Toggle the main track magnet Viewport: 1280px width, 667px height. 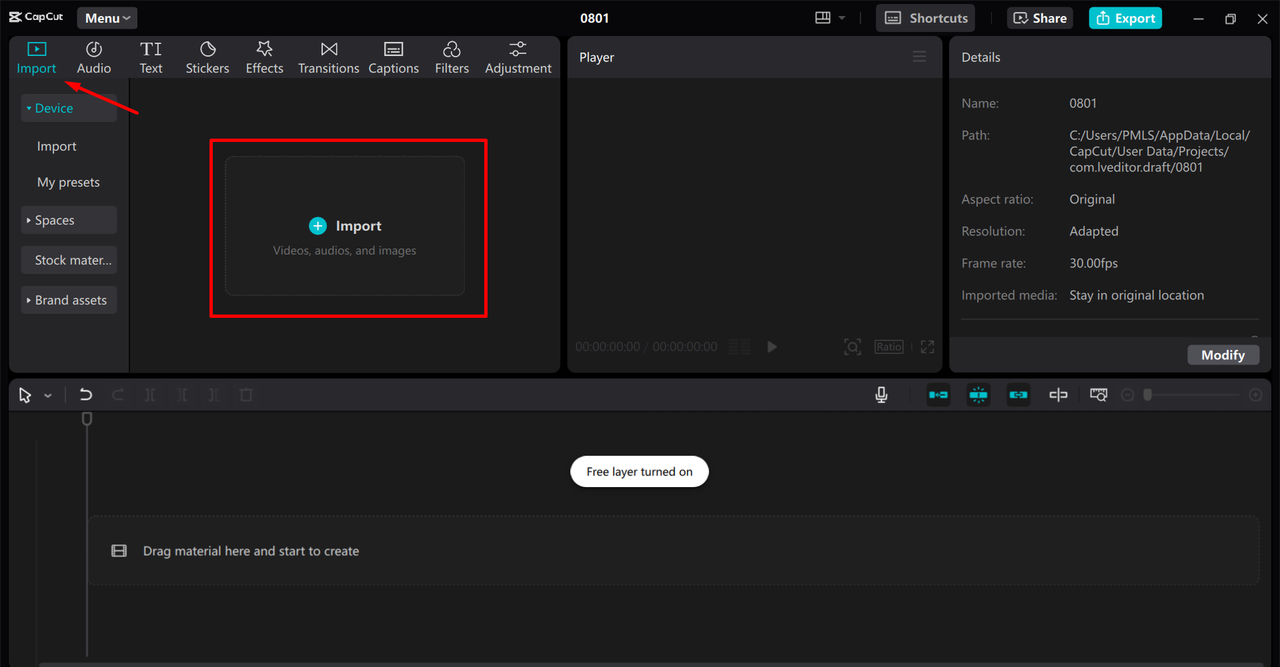pos(938,395)
